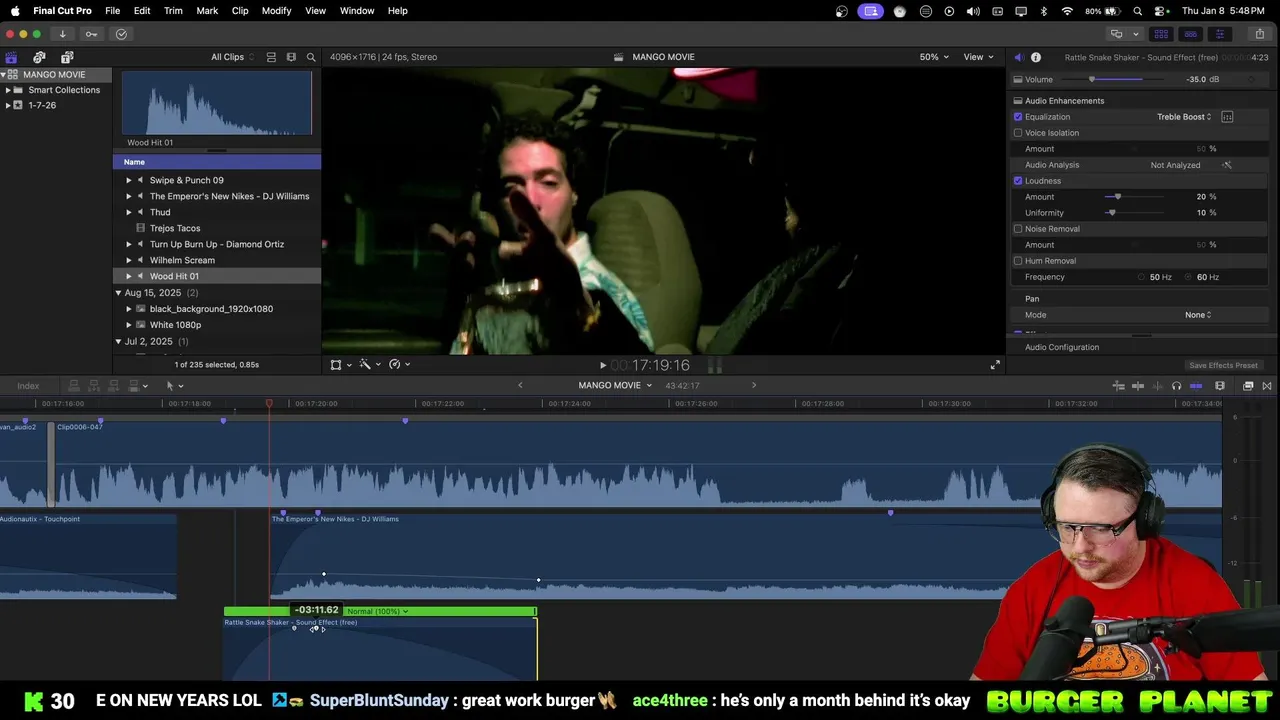The width and height of the screenshot is (1280, 720).
Task: Enable the Hum Removal checkbox
Action: (x=1018, y=261)
